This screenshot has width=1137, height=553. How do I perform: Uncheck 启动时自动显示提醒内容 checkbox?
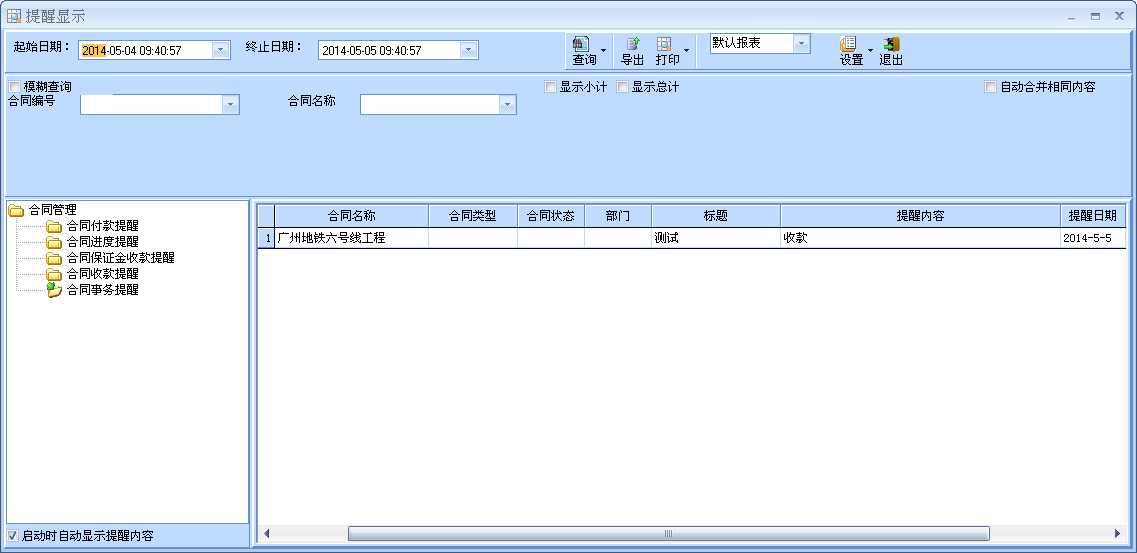(x=13, y=536)
